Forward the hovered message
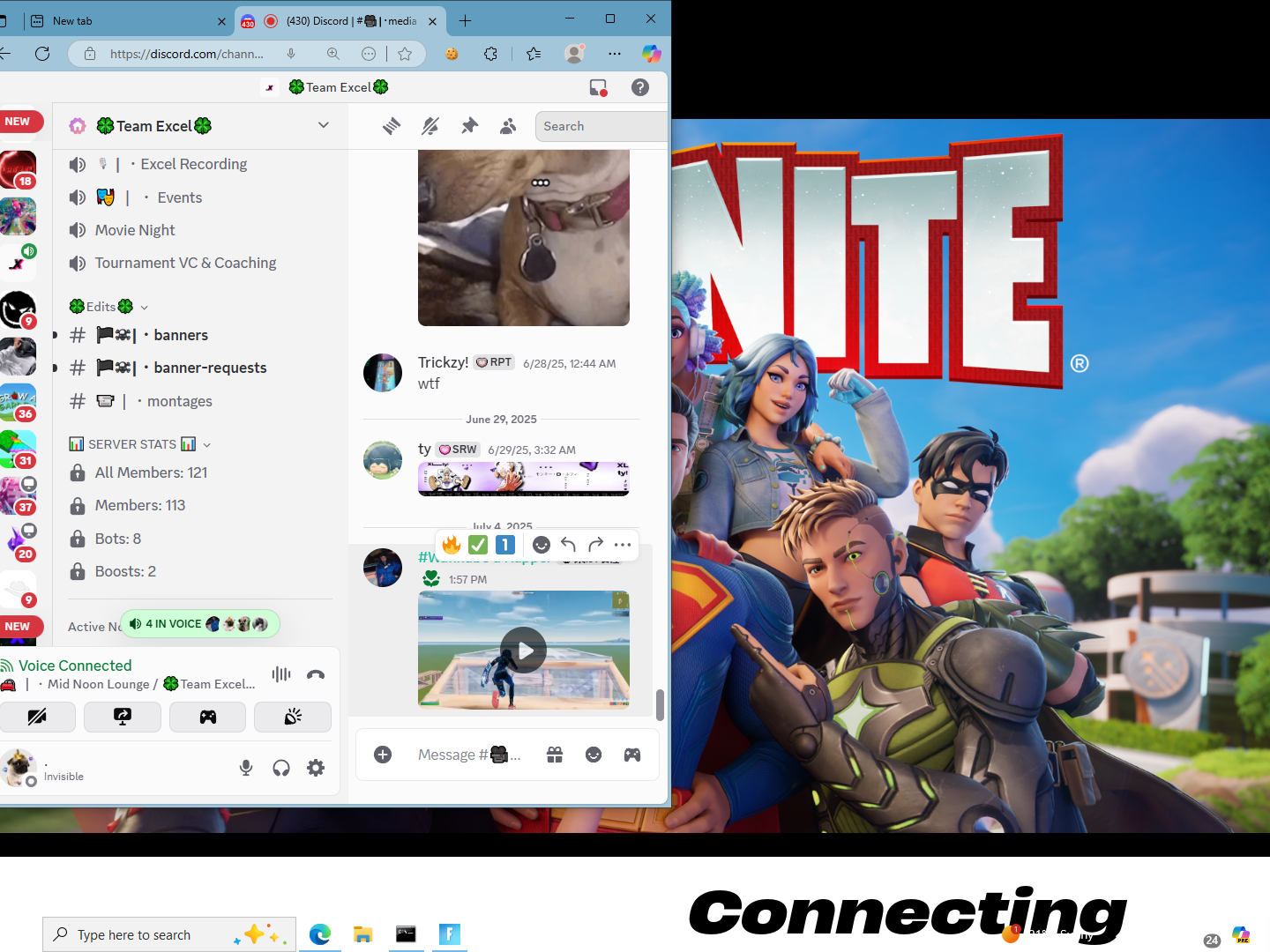The width and height of the screenshot is (1270, 952). click(596, 545)
